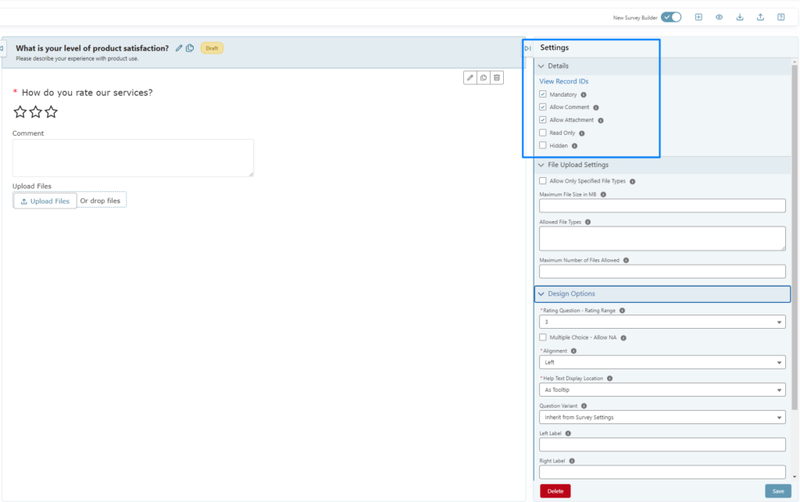The width and height of the screenshot is (800, 502).
Task: Click info icon beside Left Label
Action: point(568,434)
